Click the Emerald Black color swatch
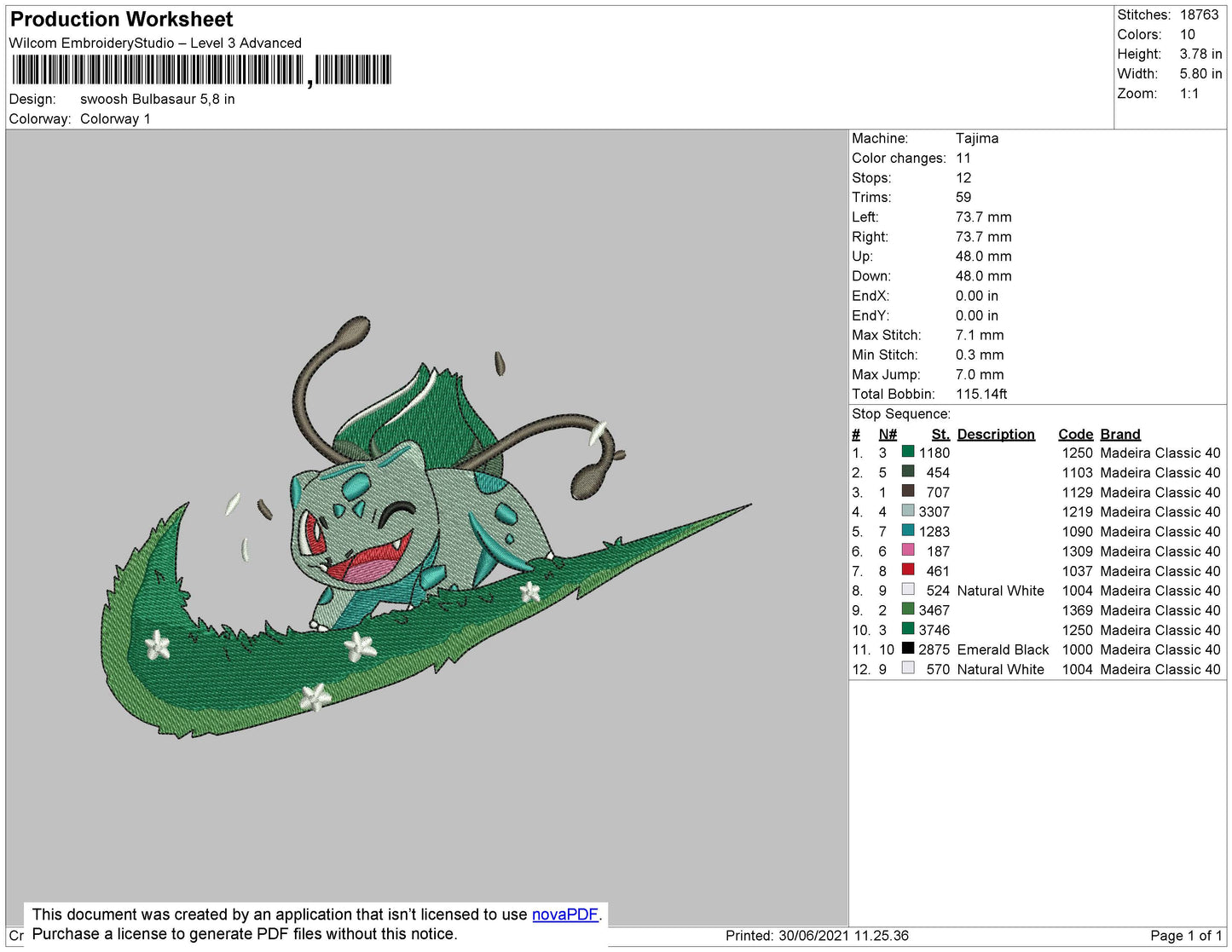The height and width of the screenshot is (952, 1232). pyautogui.click(x=908, y=649)
